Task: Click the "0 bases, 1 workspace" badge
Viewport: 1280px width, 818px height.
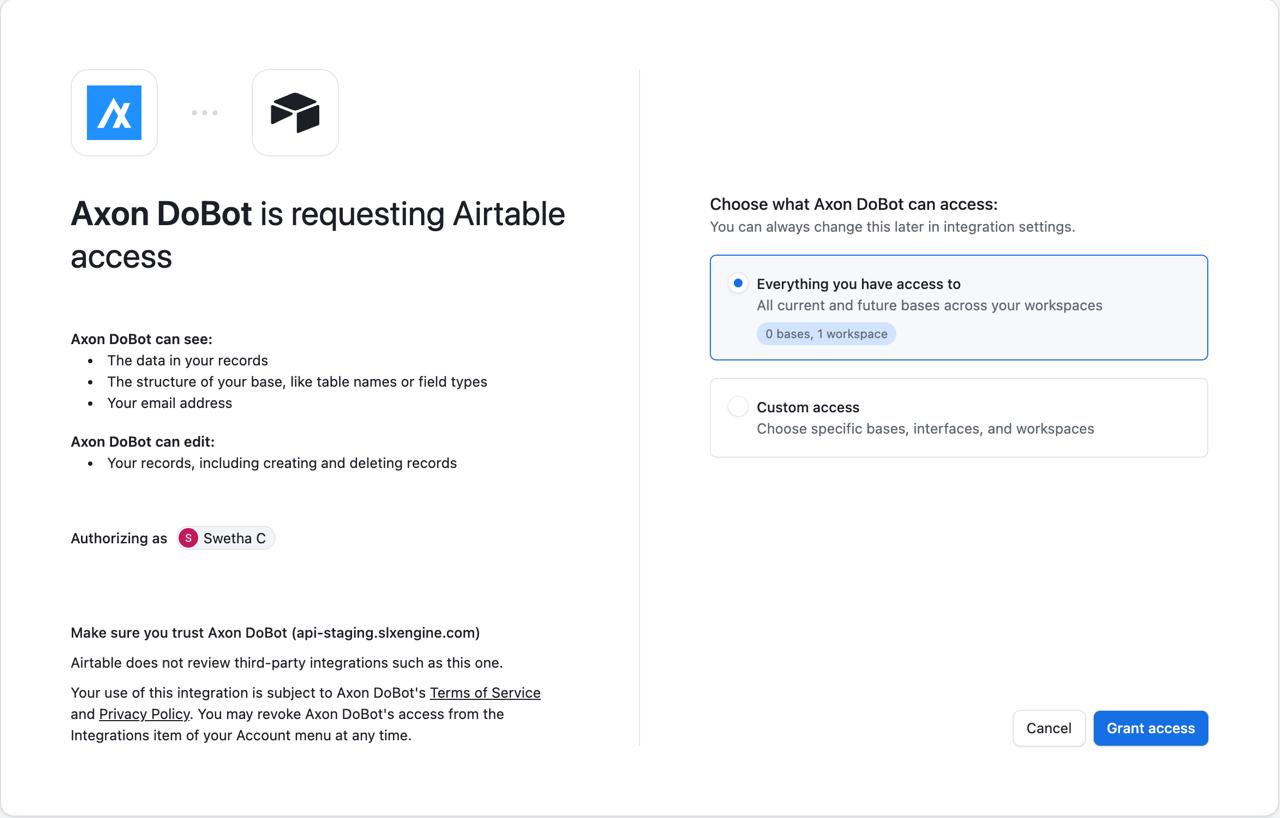Action: tap(826, 334)
